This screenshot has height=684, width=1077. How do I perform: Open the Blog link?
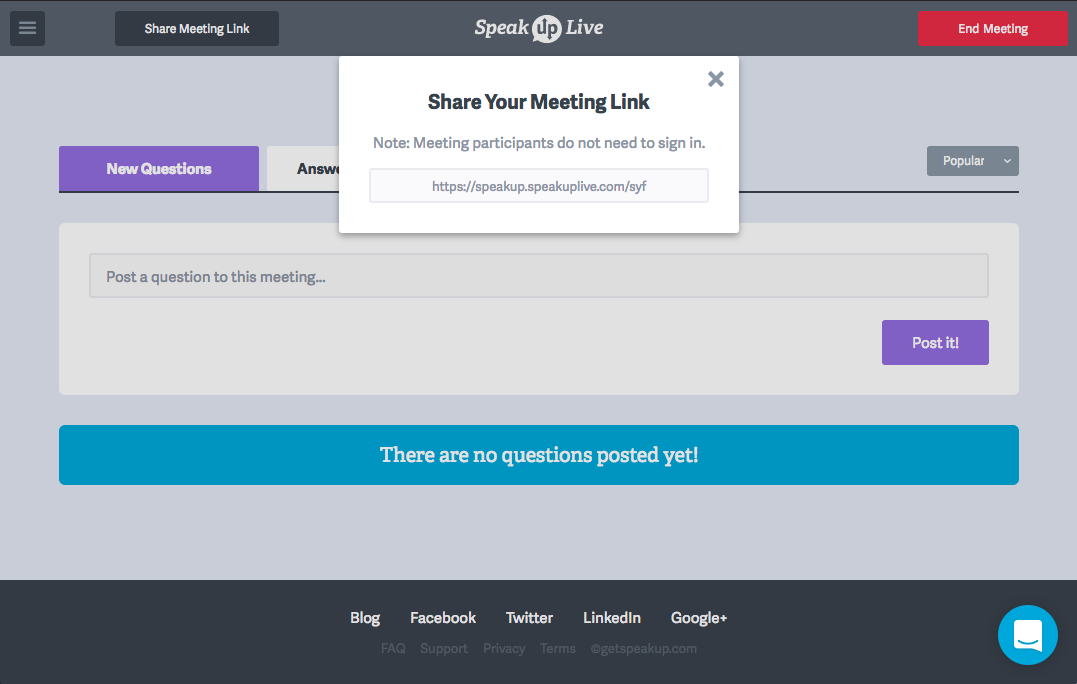coord(365,617)
